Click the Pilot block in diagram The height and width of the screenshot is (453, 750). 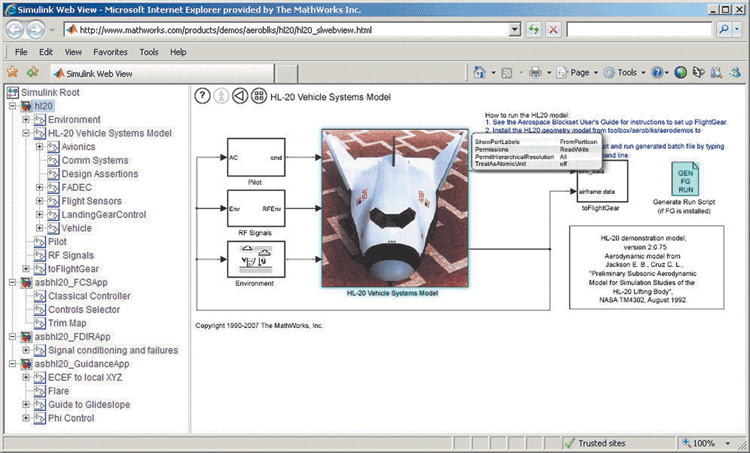tap(256, 157)
